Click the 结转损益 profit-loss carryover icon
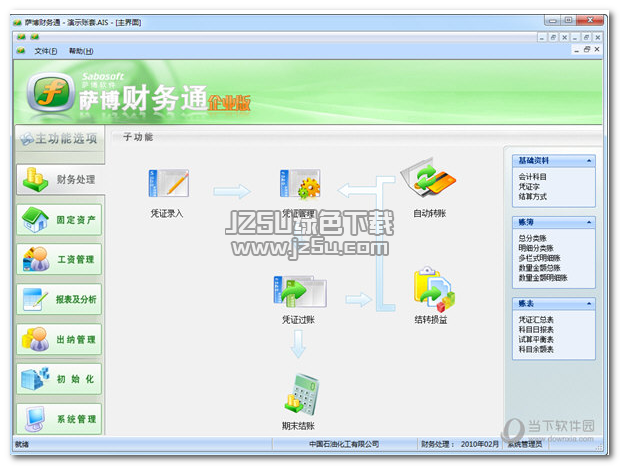 [x=434, y=289]
